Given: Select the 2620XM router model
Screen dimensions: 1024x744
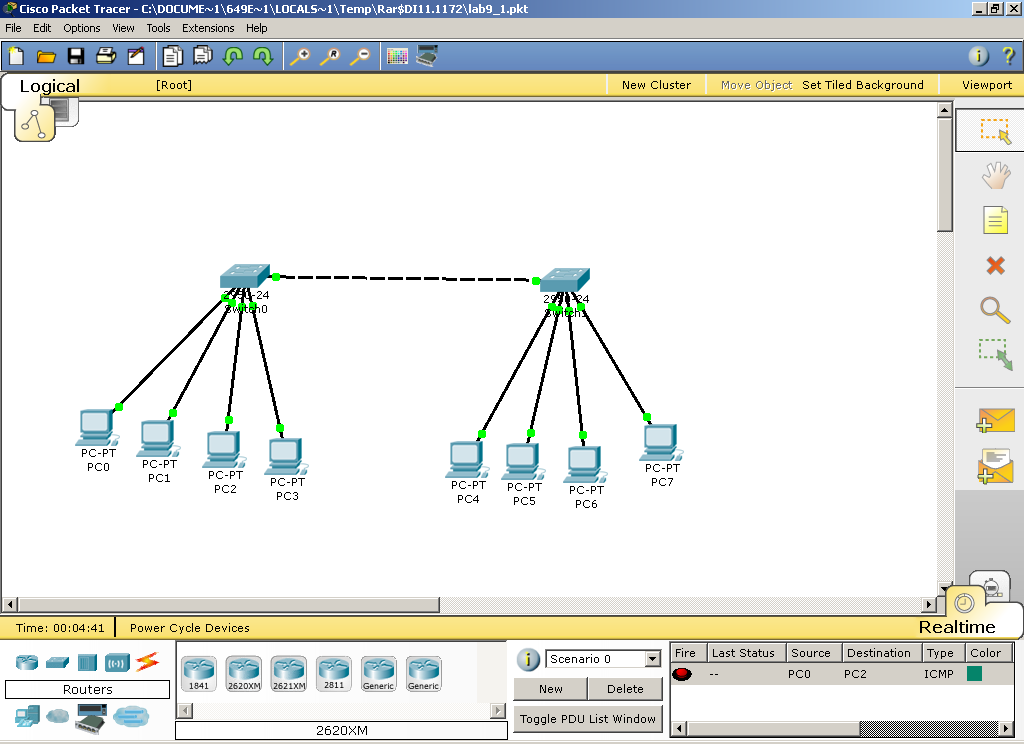Looking at the screenshot, I should click(244, 673).
